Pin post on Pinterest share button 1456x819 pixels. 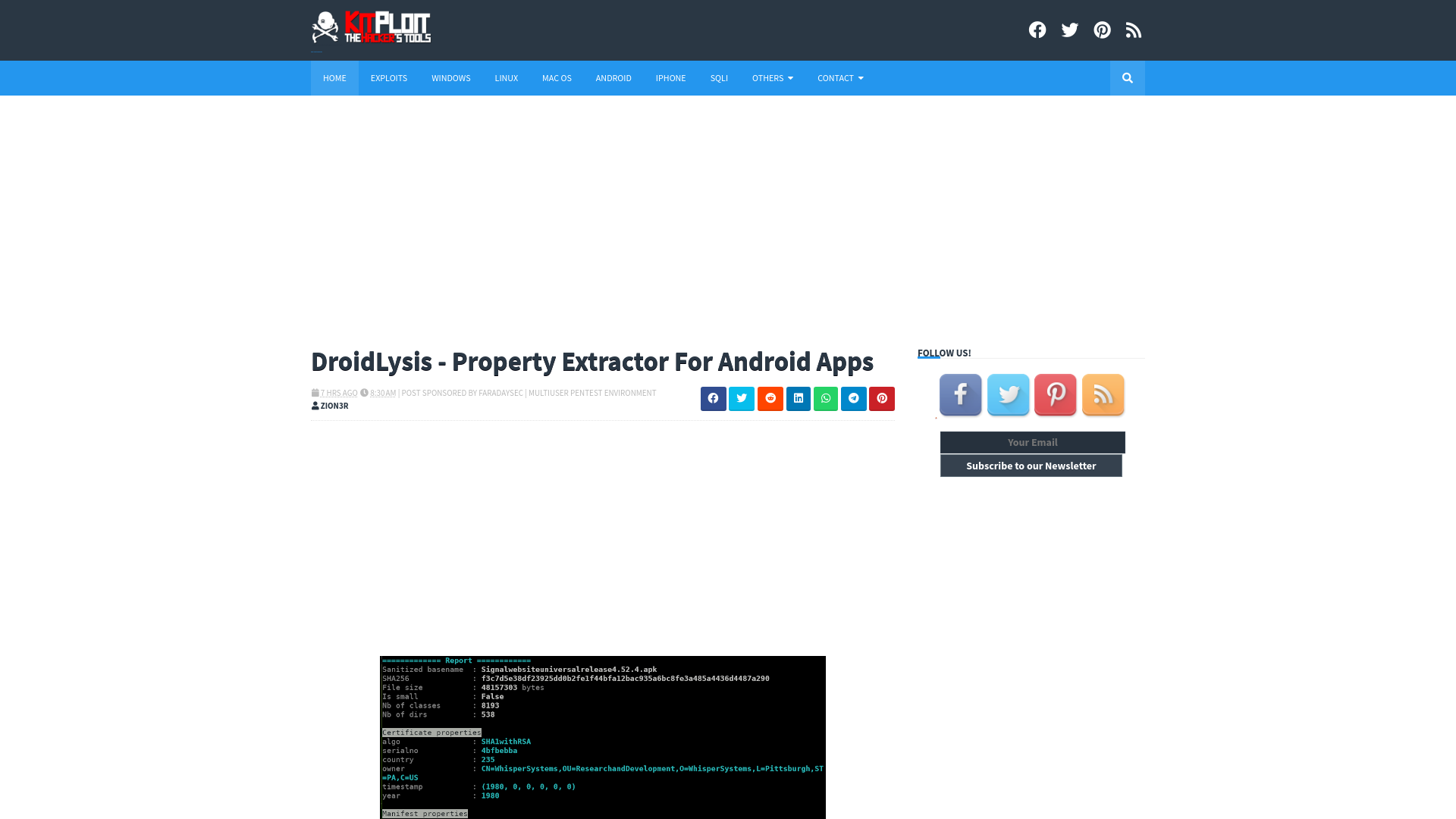click(x=882, y=399)
